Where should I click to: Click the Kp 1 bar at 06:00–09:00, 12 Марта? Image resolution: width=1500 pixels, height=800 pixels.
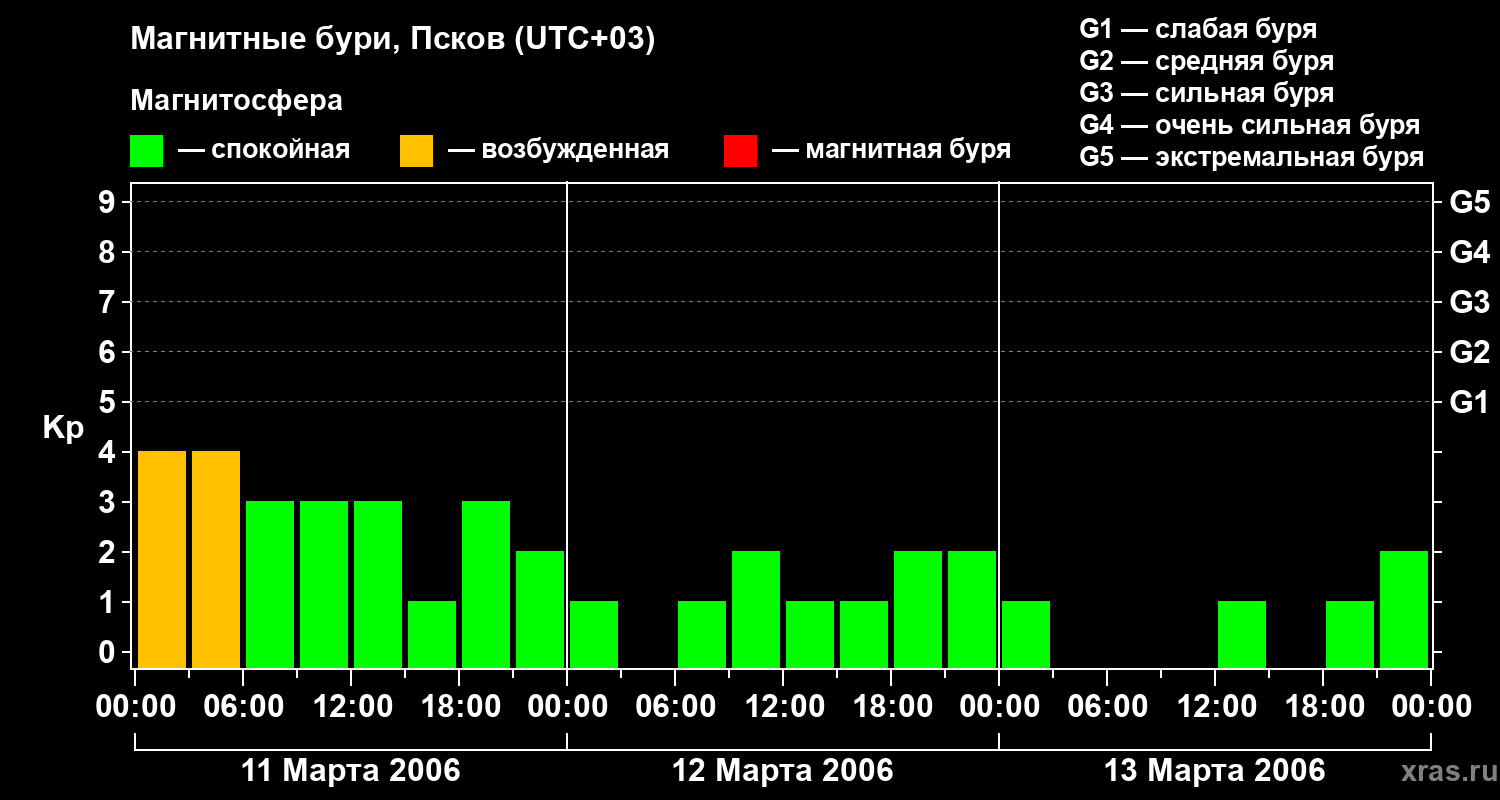[702, 634]
